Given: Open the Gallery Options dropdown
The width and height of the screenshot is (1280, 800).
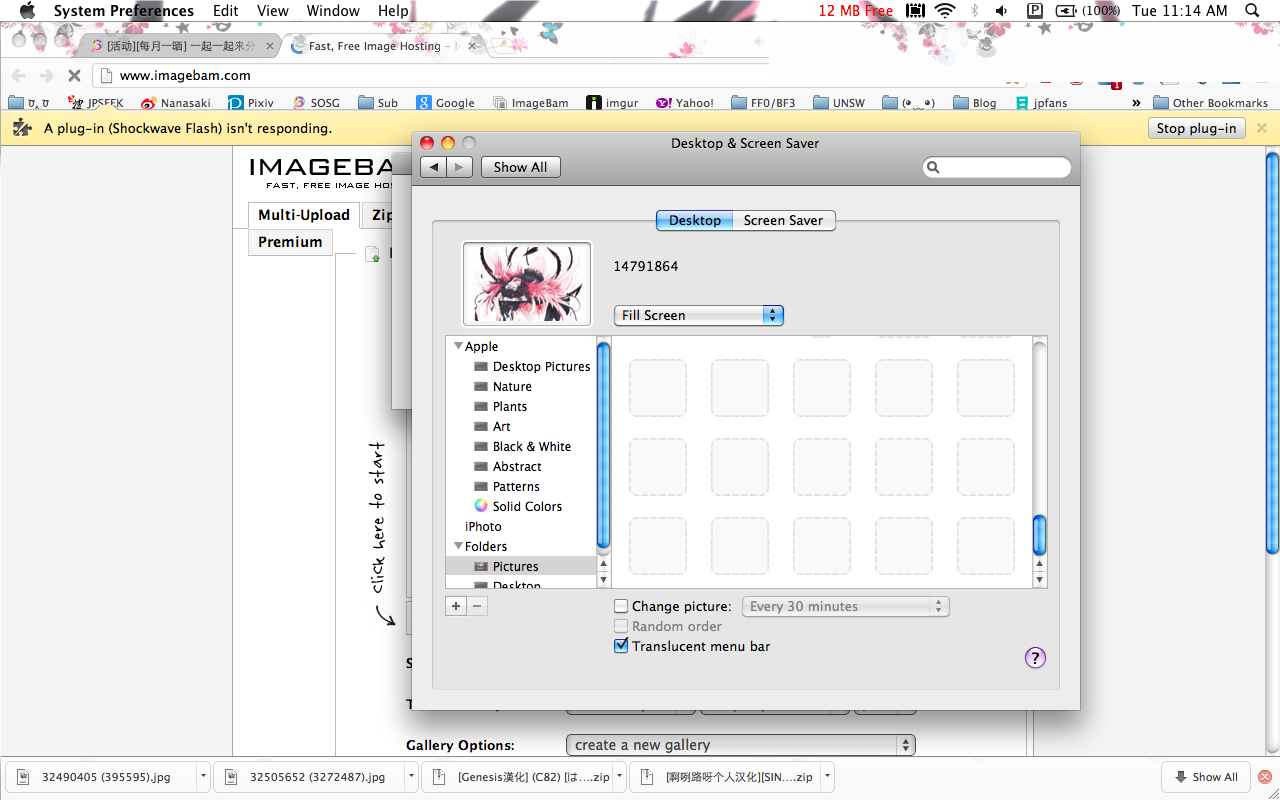Looking at the screenshot, I should [x=740, y=745].
